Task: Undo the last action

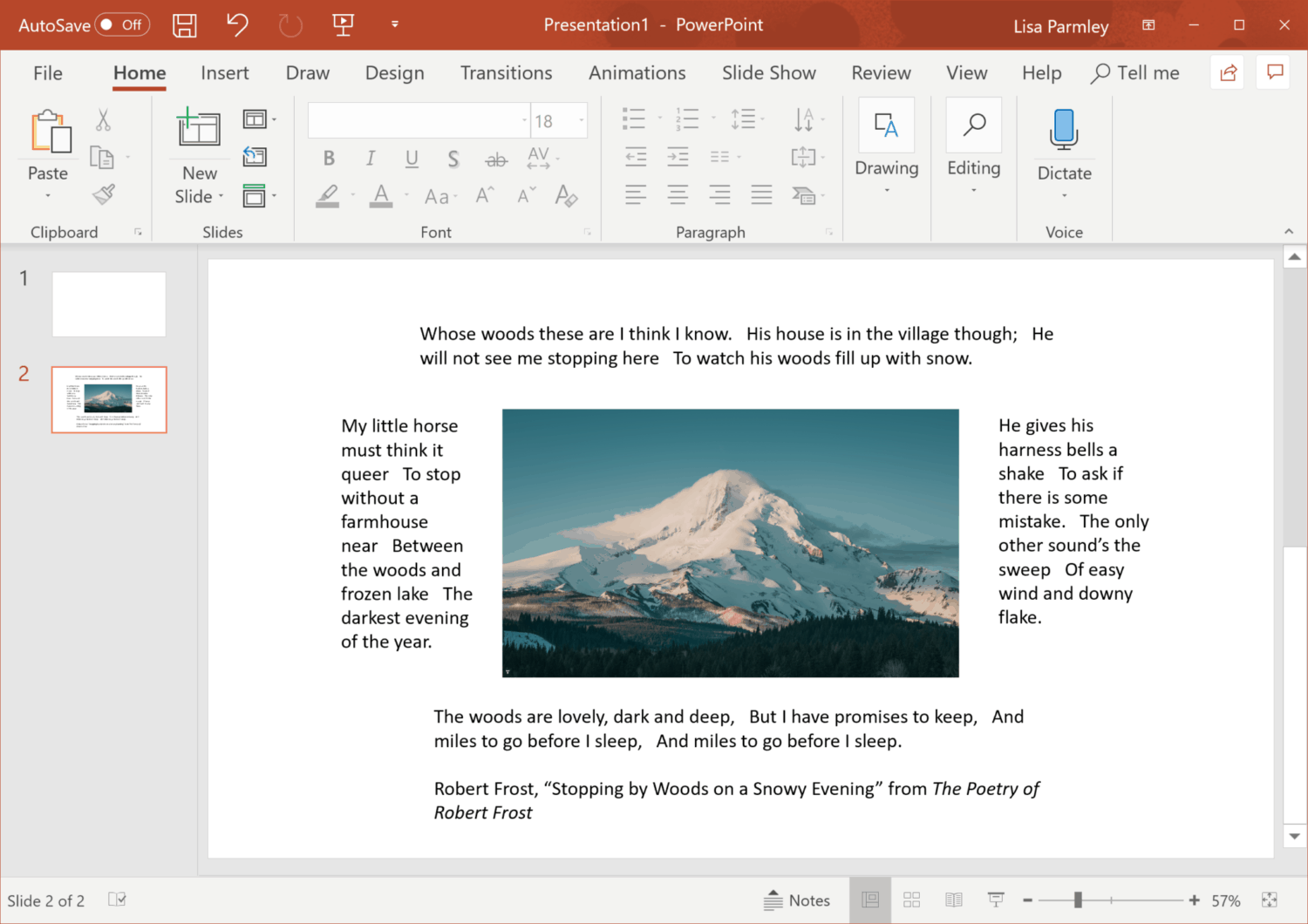Action: [237, 25]
